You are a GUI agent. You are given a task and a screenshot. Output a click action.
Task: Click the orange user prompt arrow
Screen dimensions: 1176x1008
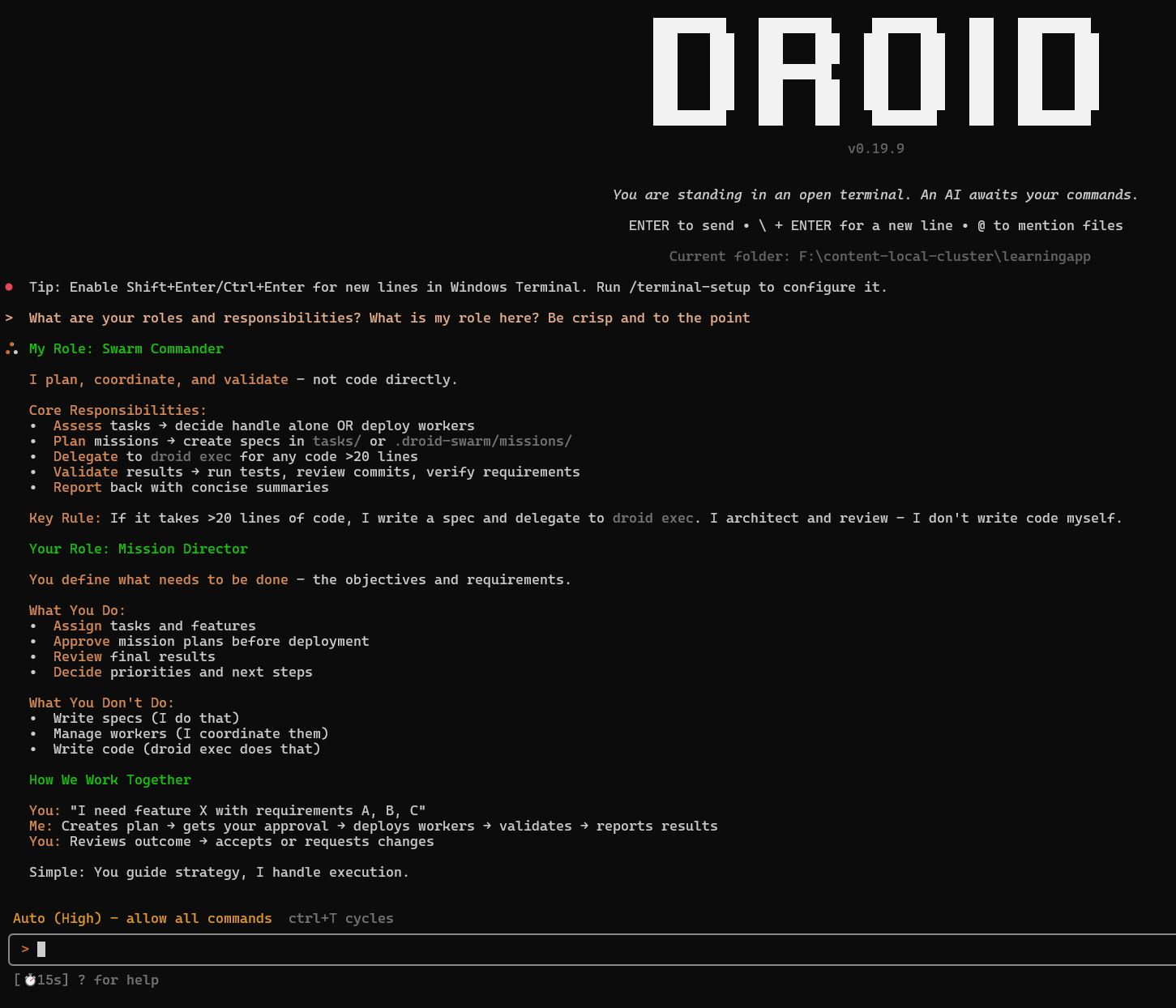pos(9,318)
